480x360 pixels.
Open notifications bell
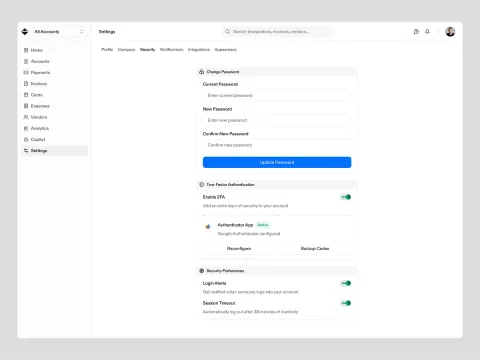point(427,32)
